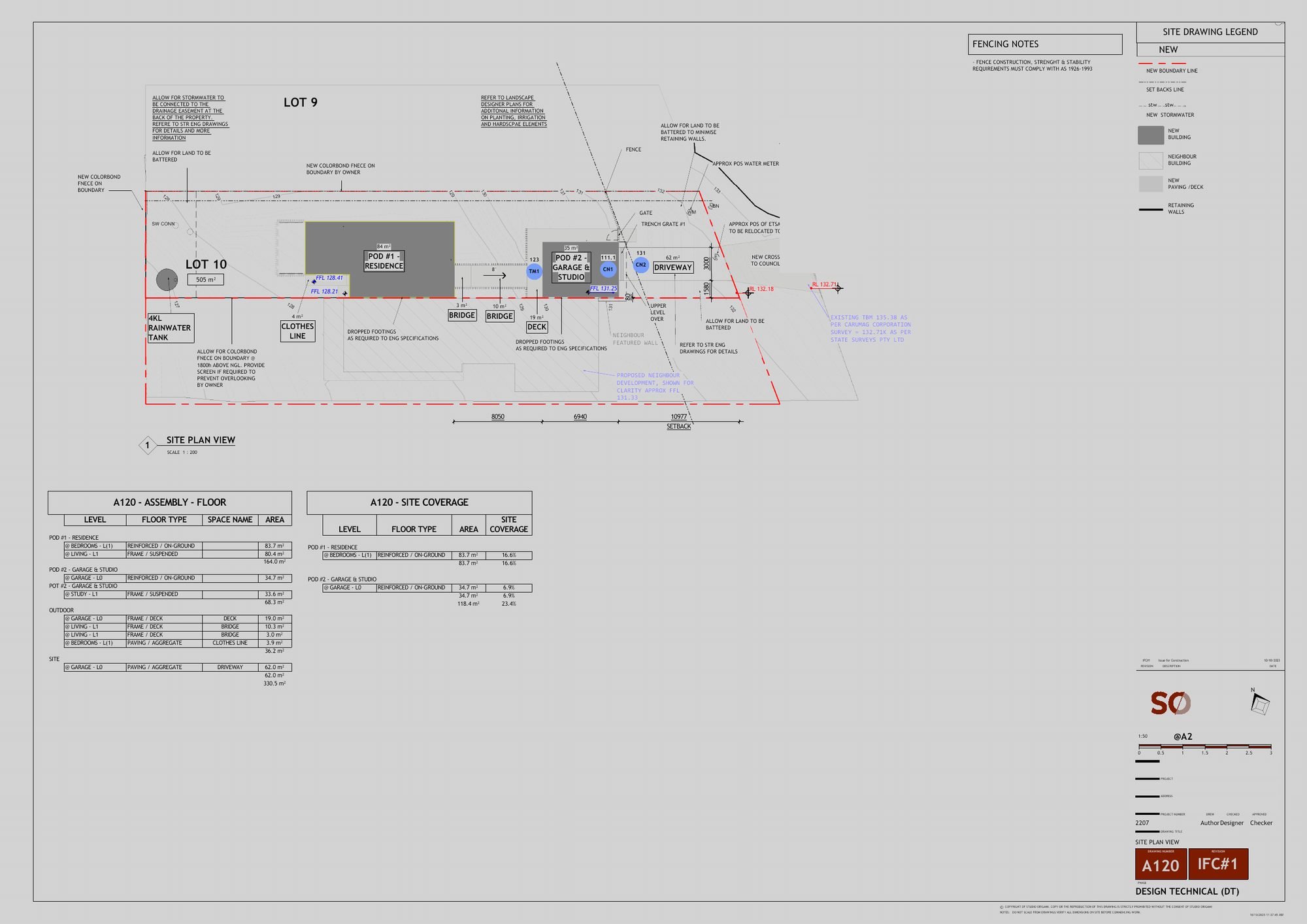
Task: Click the black Retaining Walls line sample
Action: pos(1150,210)
